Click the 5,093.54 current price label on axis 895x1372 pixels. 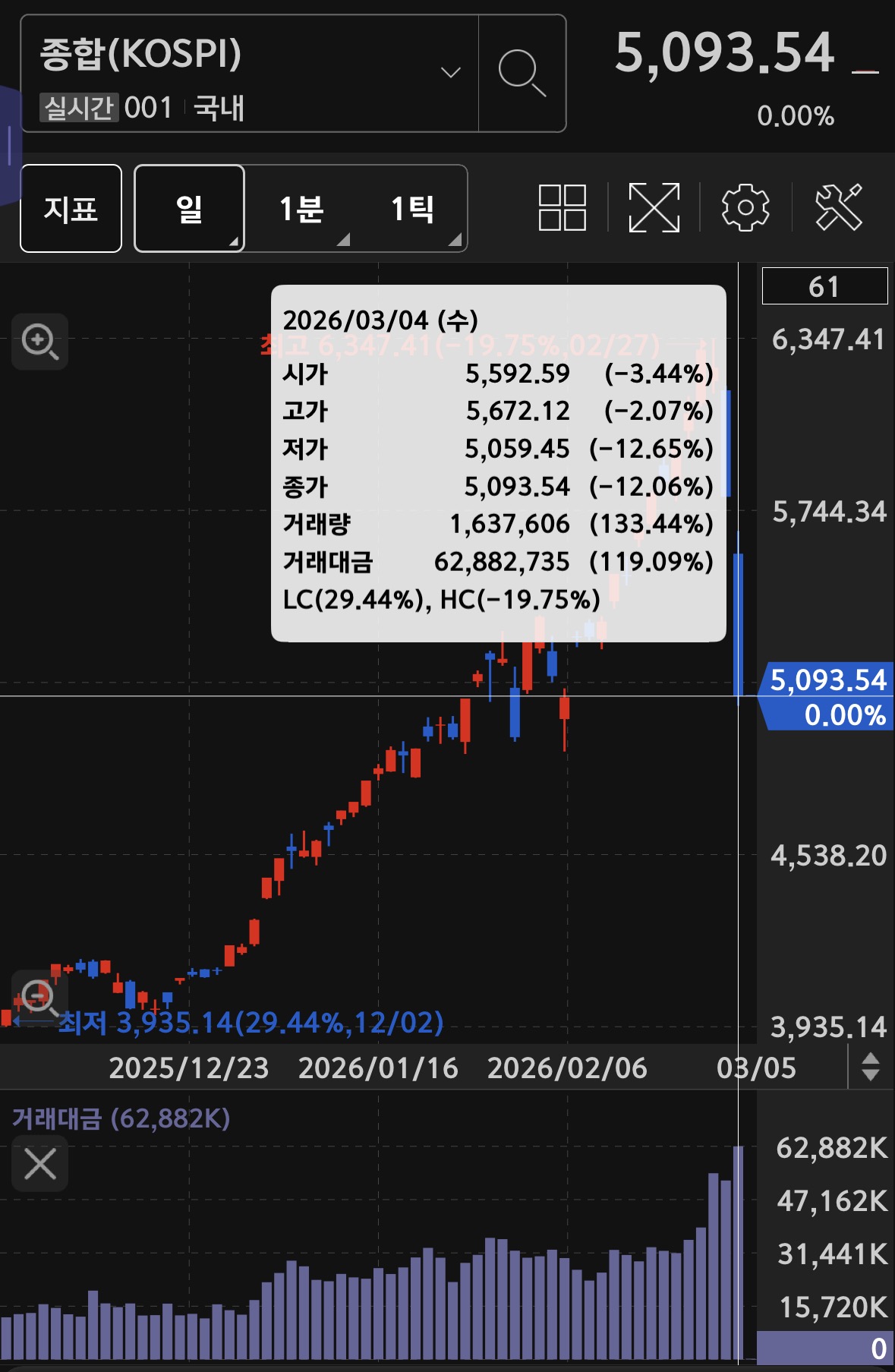(x=827, y=696)
